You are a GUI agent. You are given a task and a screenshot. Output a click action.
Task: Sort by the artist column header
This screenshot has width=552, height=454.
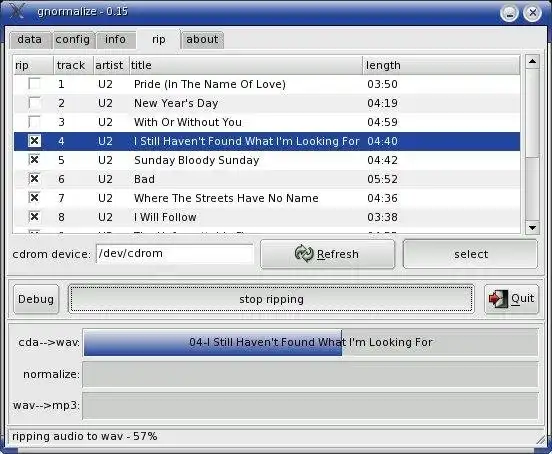(x=111, y=65)
